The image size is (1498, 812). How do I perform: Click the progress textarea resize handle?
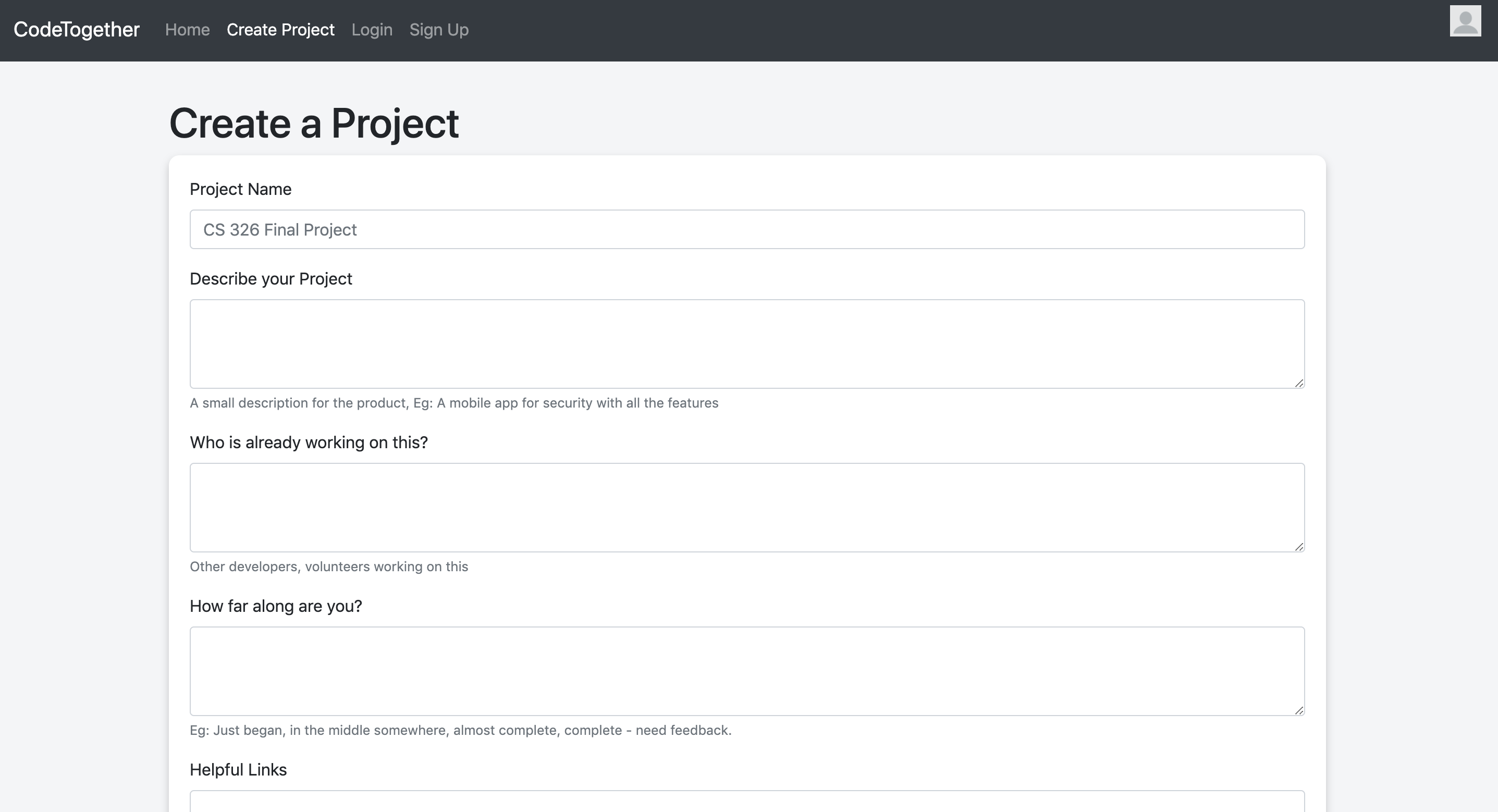point(1299,710)
